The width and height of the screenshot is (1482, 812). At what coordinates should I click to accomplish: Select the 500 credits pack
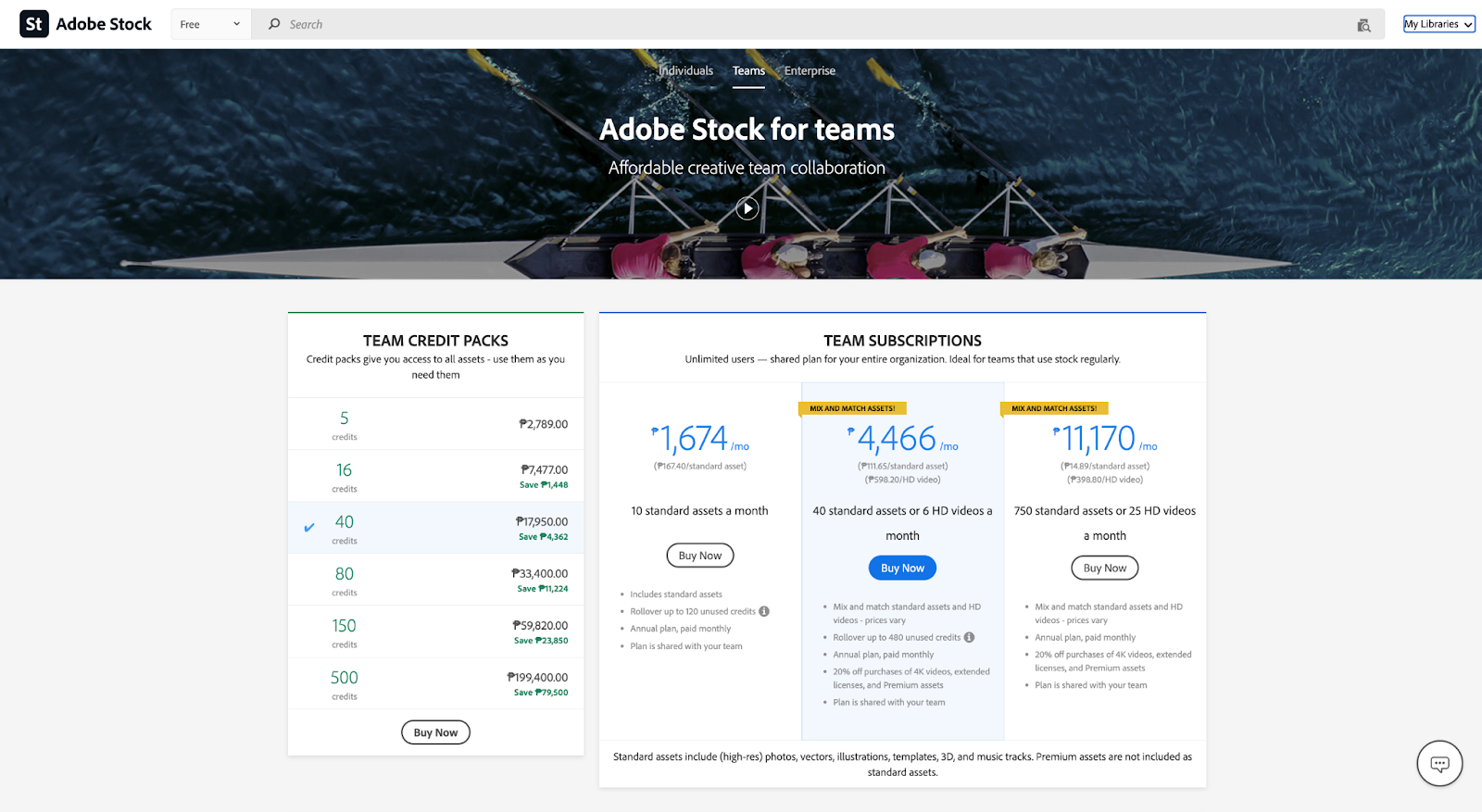pos(435,683)
